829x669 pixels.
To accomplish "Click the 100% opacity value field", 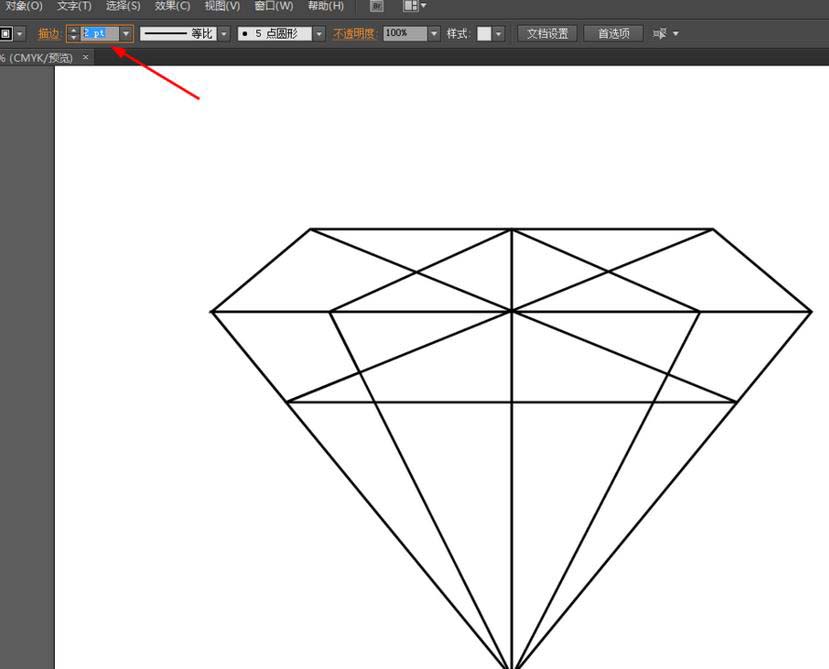I will [x=405, y=33].
